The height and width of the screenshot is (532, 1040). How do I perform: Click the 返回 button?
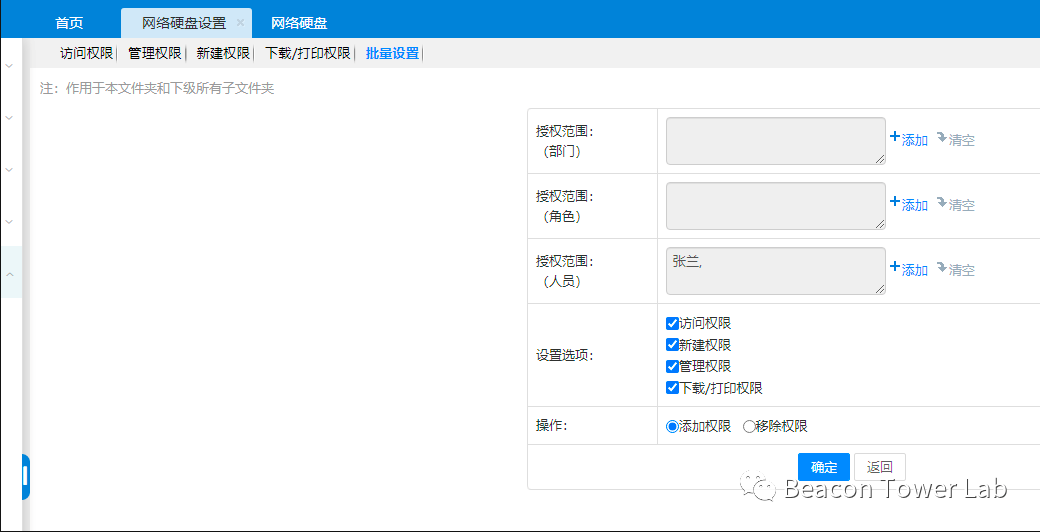pyautogui.click(x=879, y=467)
